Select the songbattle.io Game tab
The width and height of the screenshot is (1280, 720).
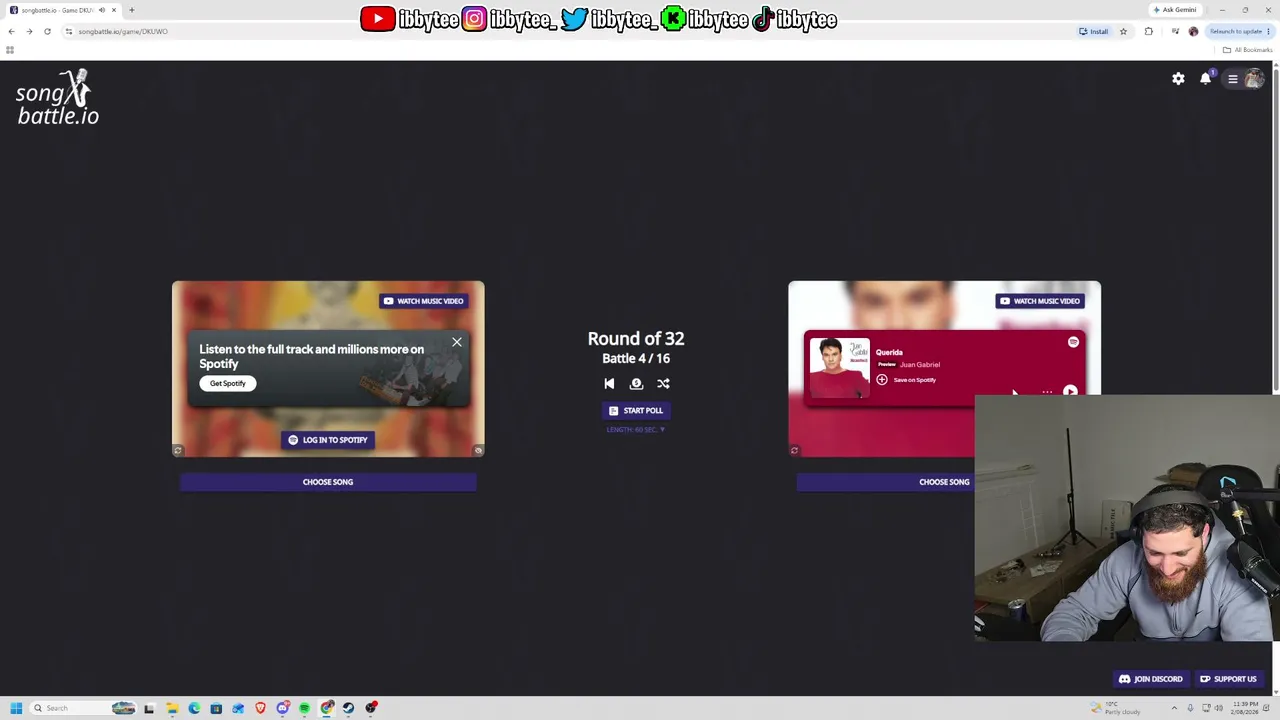62,10
